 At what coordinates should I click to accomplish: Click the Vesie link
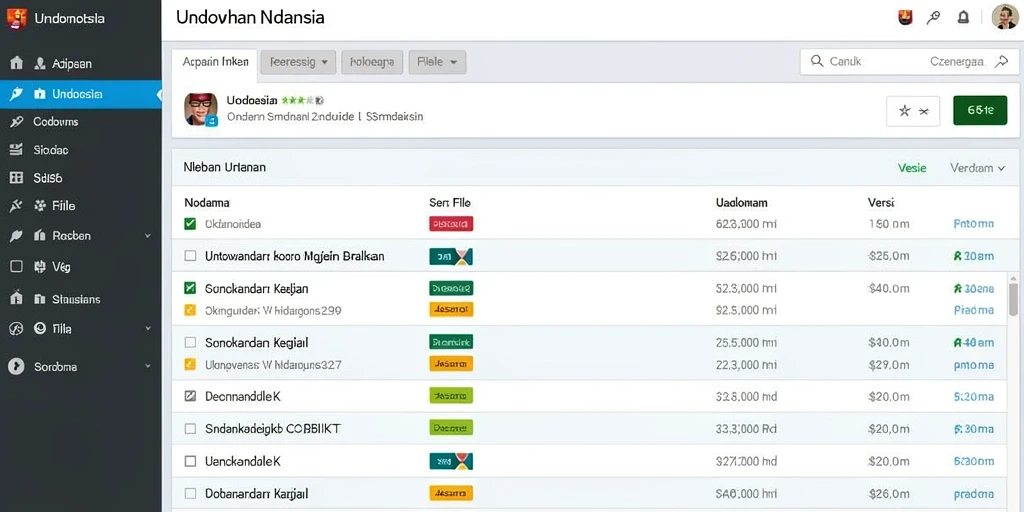pos(912,168)
